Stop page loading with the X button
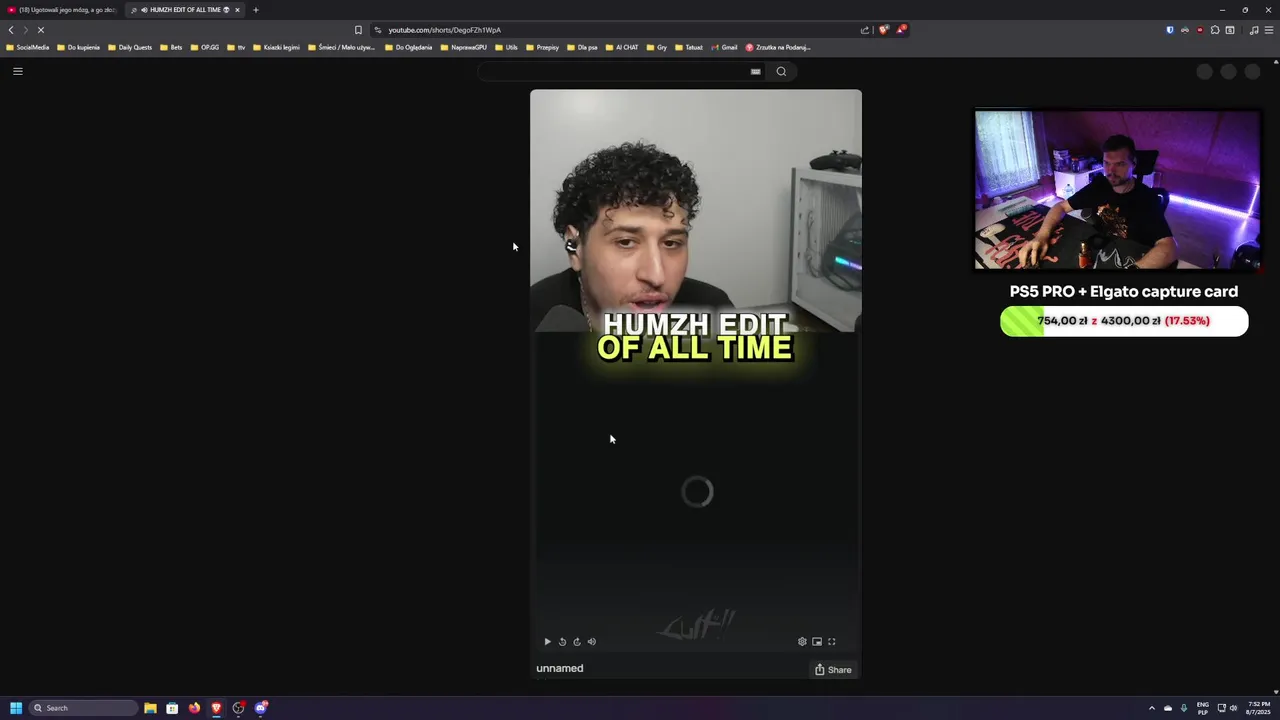The height and width of the screenshot is (720, 1280). tap(41, 30)
